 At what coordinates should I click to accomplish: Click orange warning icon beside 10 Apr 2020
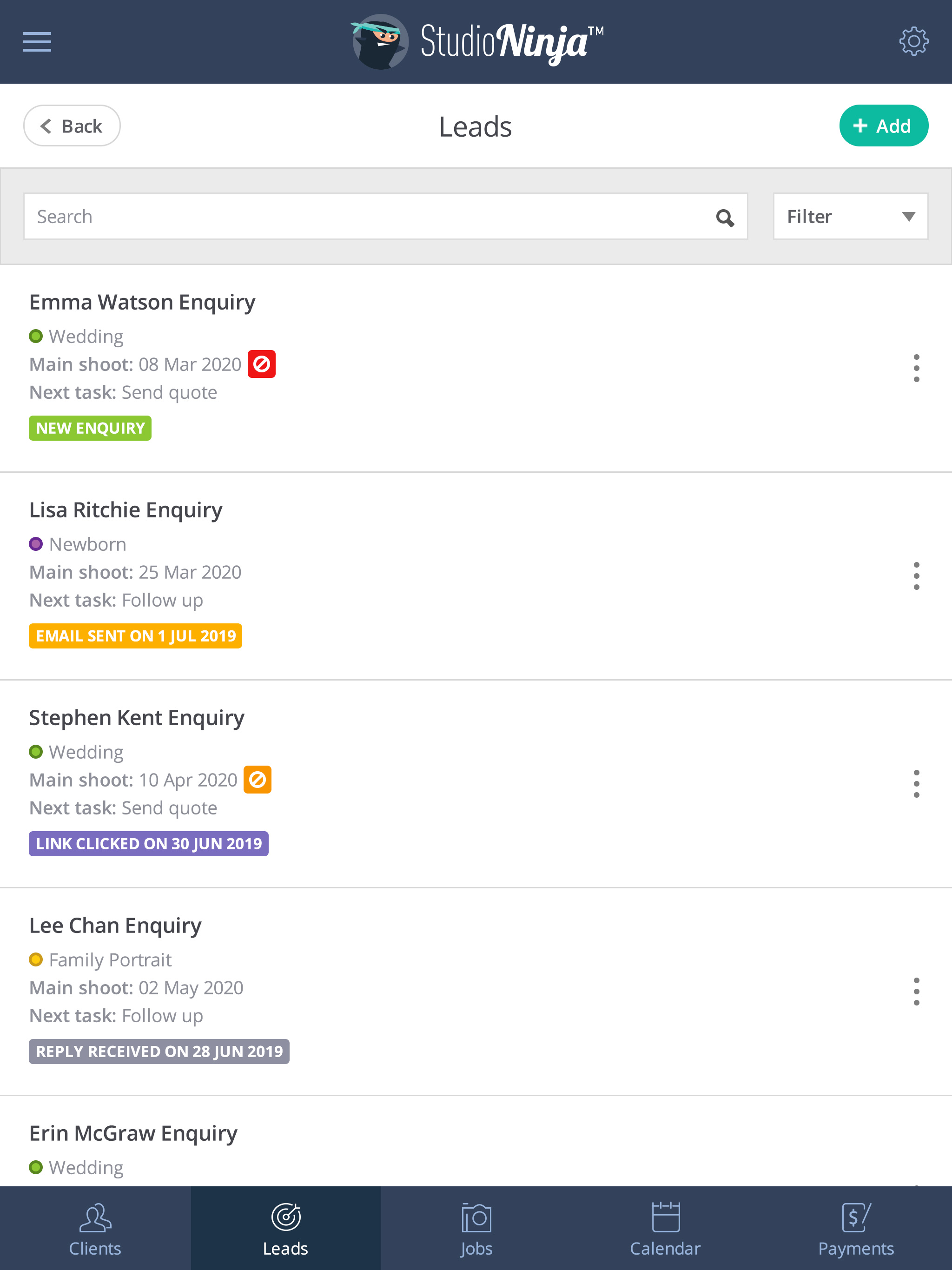click(x=257, y=780)
